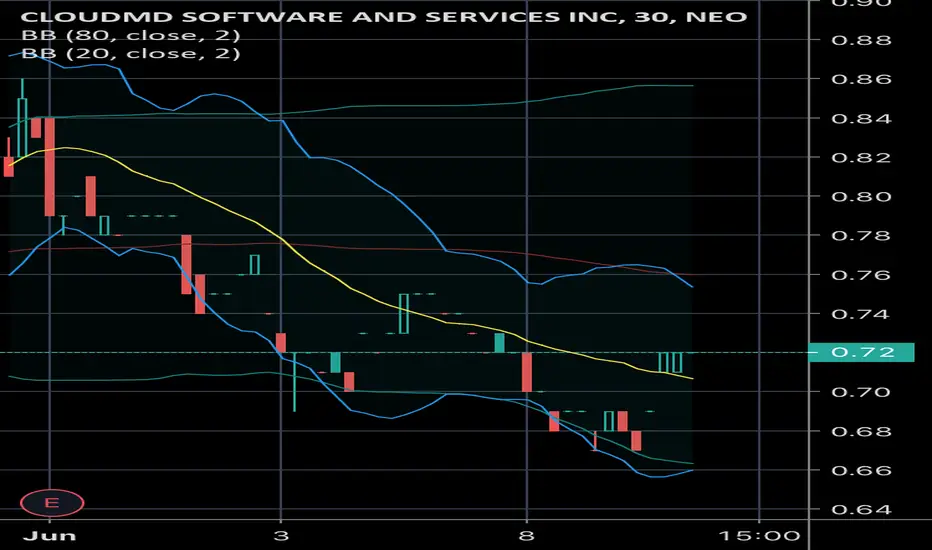Click the 0.64 price axis label
Screen dimensions: 932x550
coord(861,510)
